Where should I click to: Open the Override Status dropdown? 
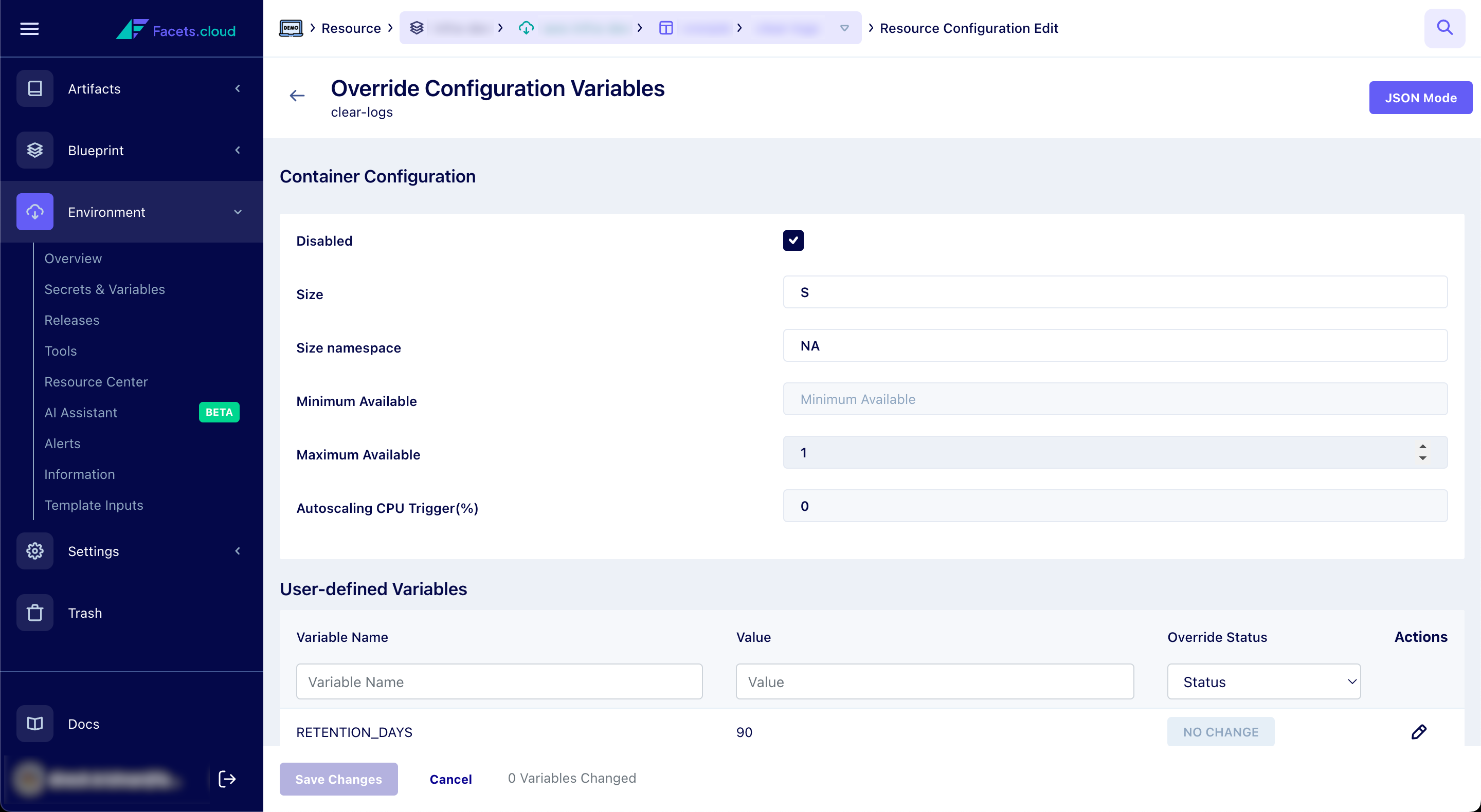1263,681
